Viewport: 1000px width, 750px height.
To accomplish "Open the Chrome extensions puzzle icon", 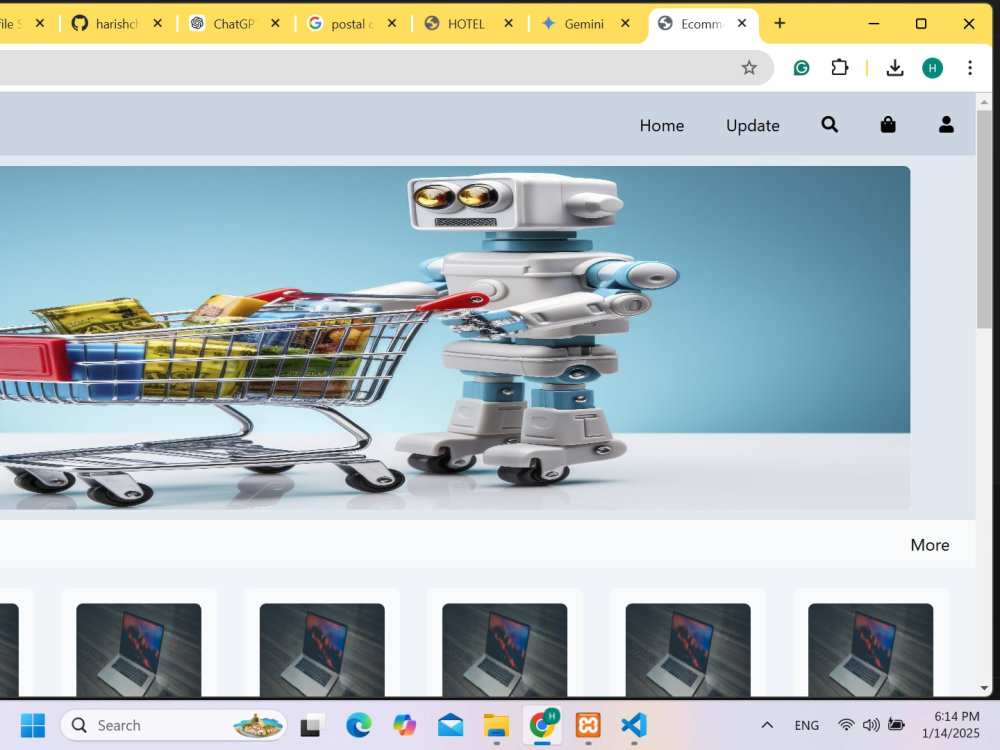I will point(840,68).
